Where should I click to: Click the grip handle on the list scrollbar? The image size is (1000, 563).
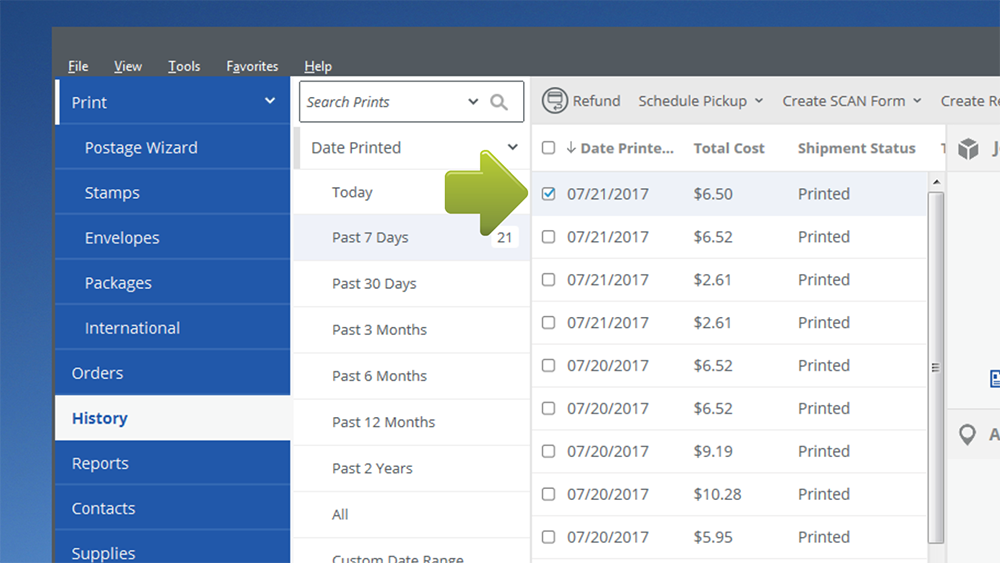click(936, 367)
